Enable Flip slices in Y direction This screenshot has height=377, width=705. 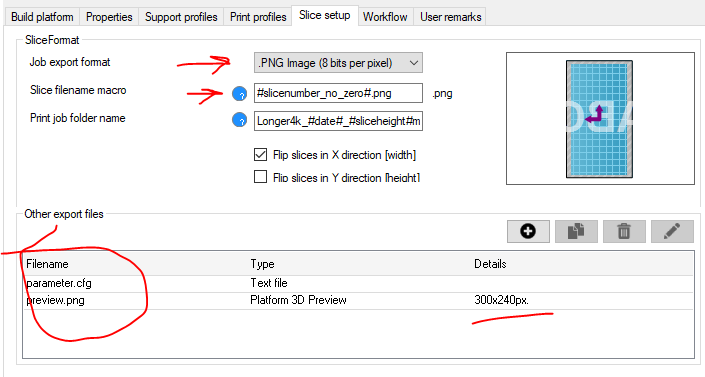point(260,177)
